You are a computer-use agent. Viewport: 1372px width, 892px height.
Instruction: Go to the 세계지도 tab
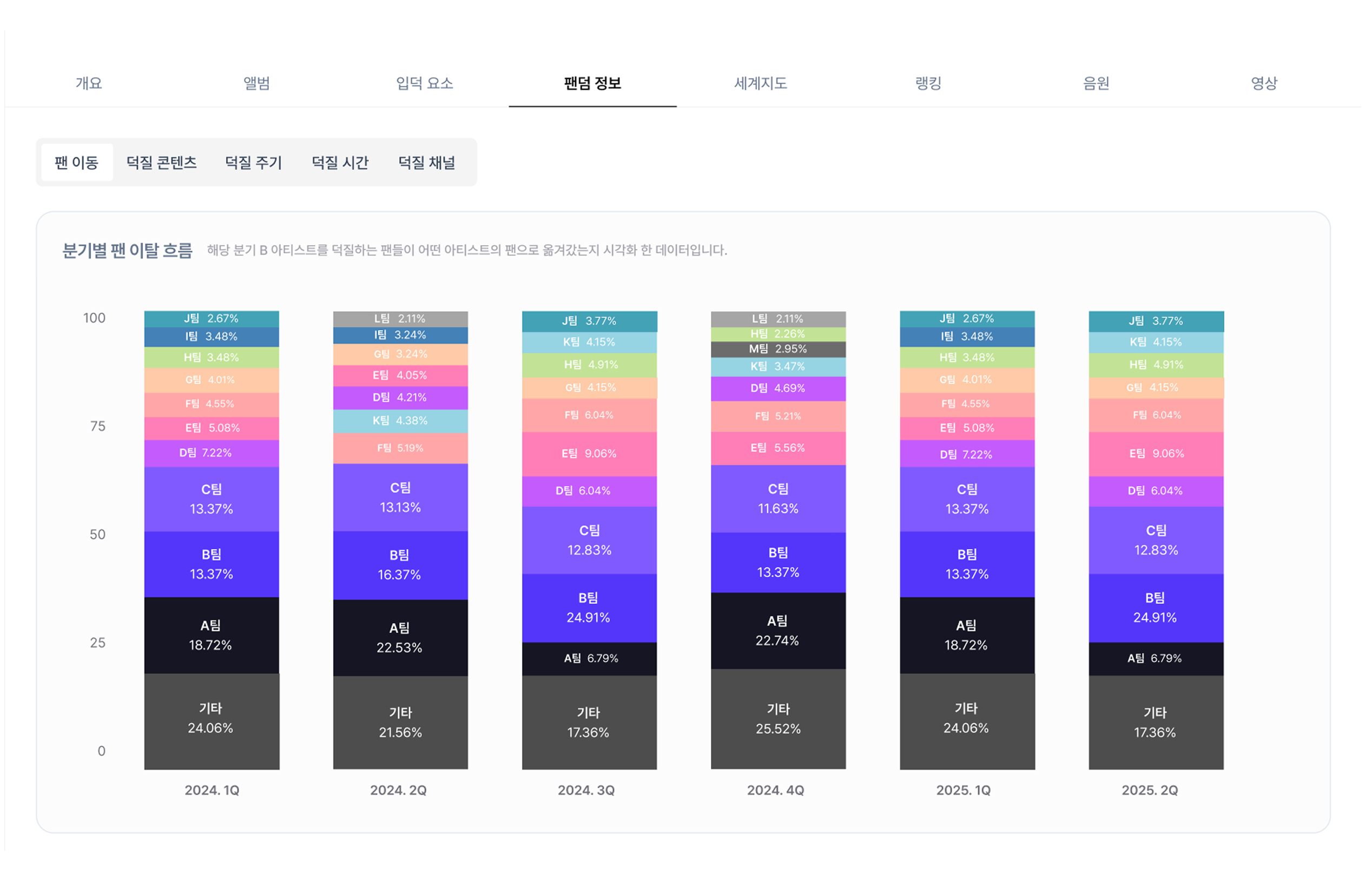[x=760, y=83]
